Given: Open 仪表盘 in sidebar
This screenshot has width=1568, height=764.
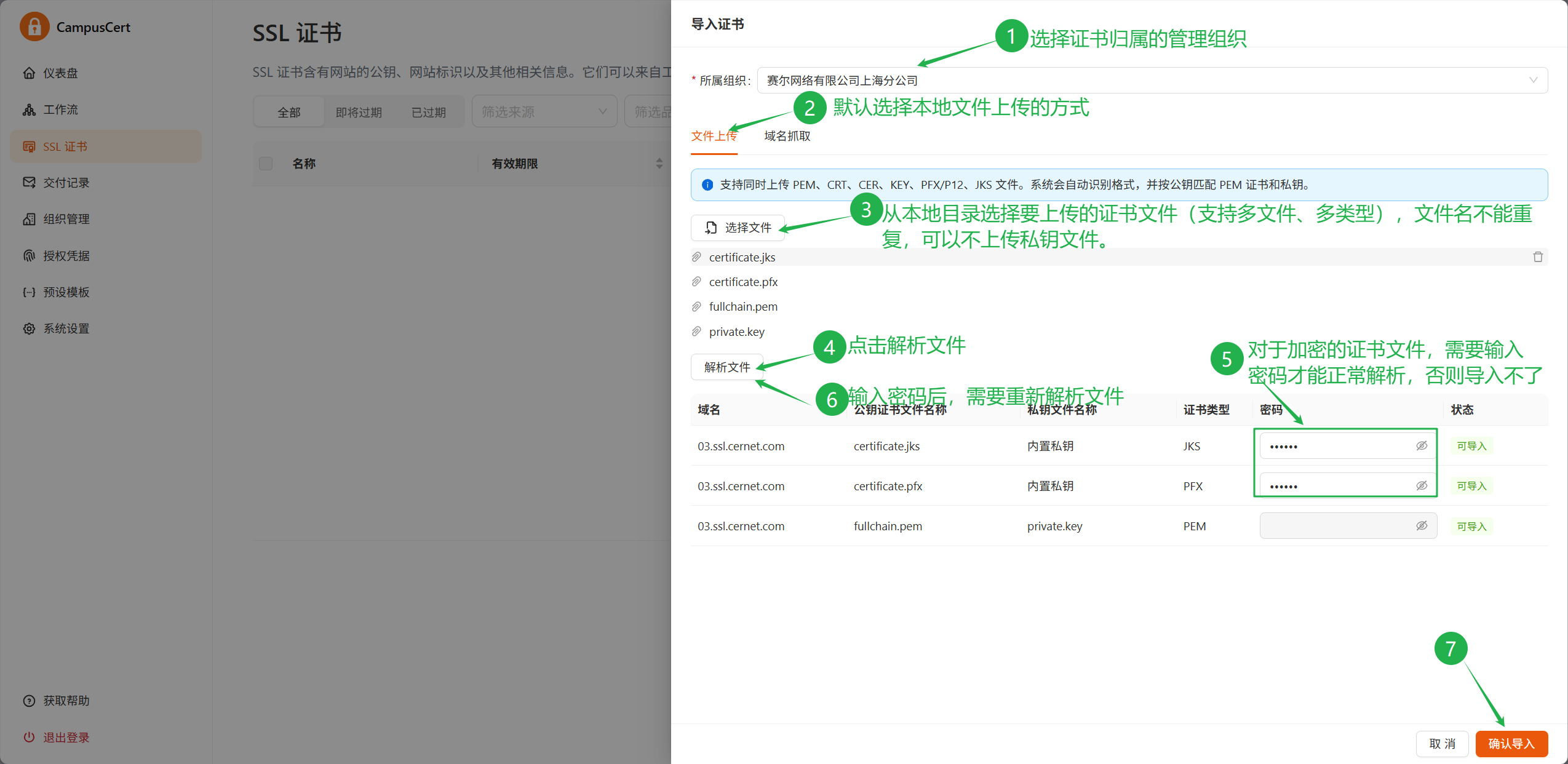Looking at the screenshot, I should pos(106,73).
